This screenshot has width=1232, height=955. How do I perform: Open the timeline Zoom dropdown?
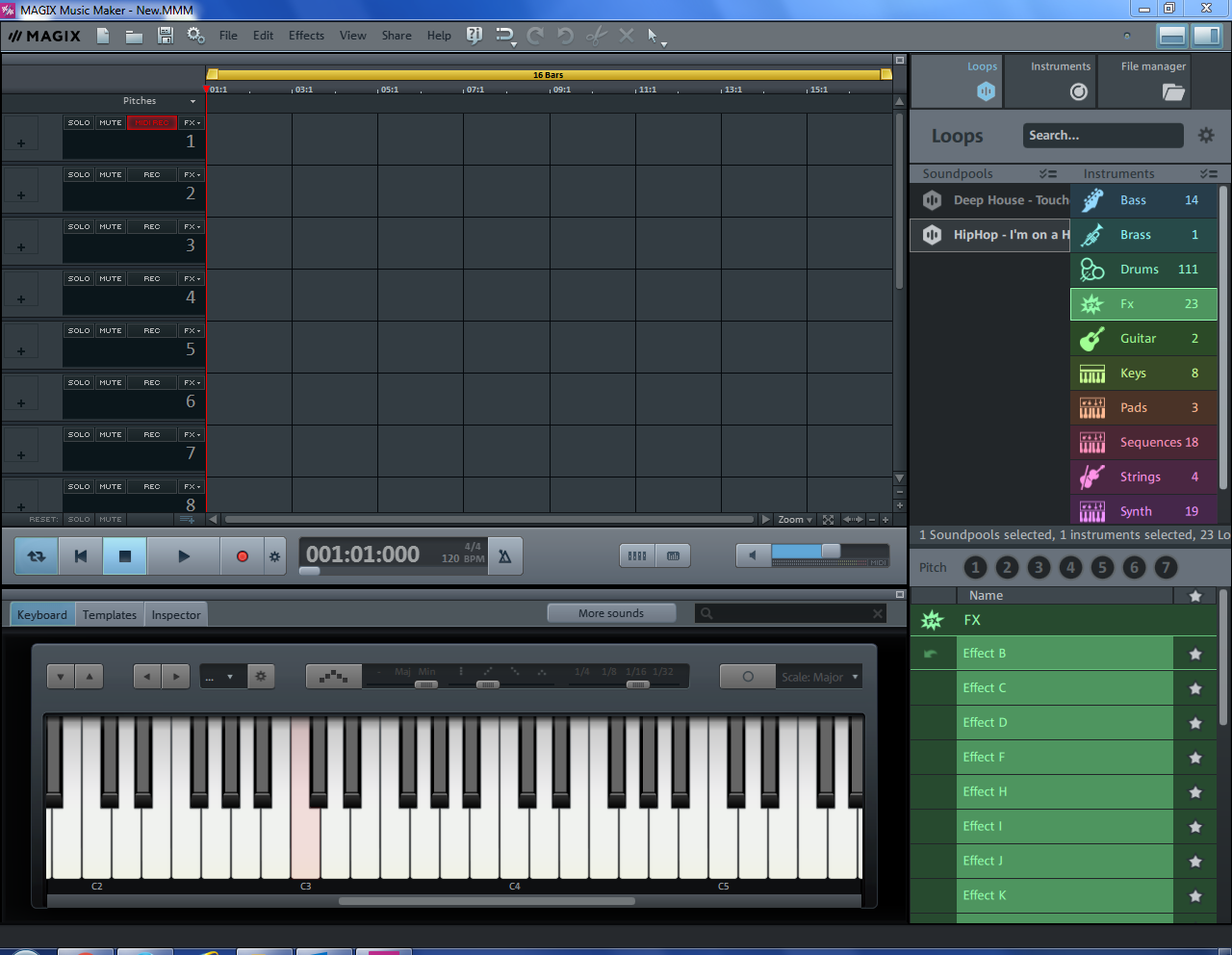point(795,520)
